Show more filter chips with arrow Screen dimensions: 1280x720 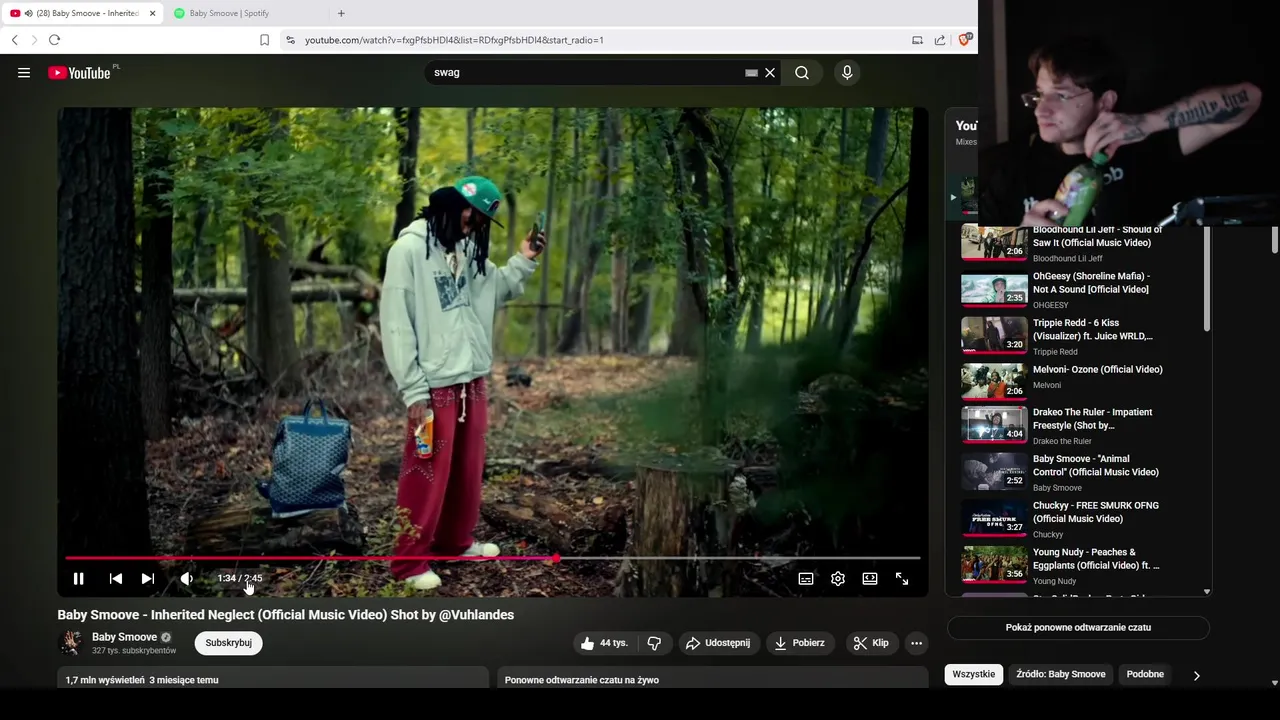[x=1196, y=675]
